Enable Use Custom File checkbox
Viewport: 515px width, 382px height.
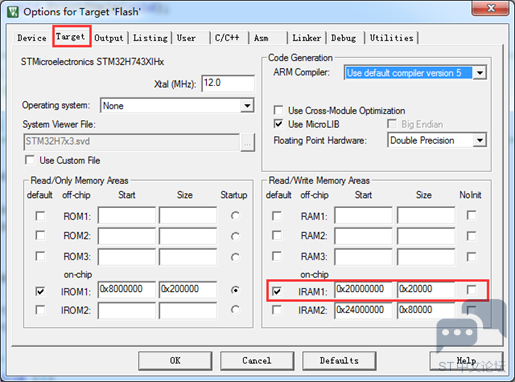coord(30,160)
